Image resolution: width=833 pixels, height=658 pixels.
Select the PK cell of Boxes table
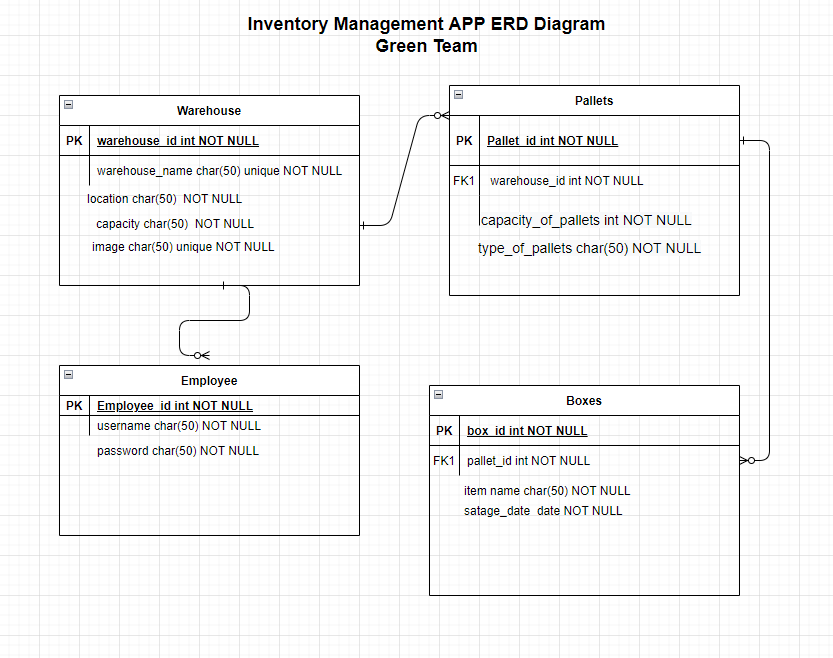pyautogui.click(x=444, y=430)
